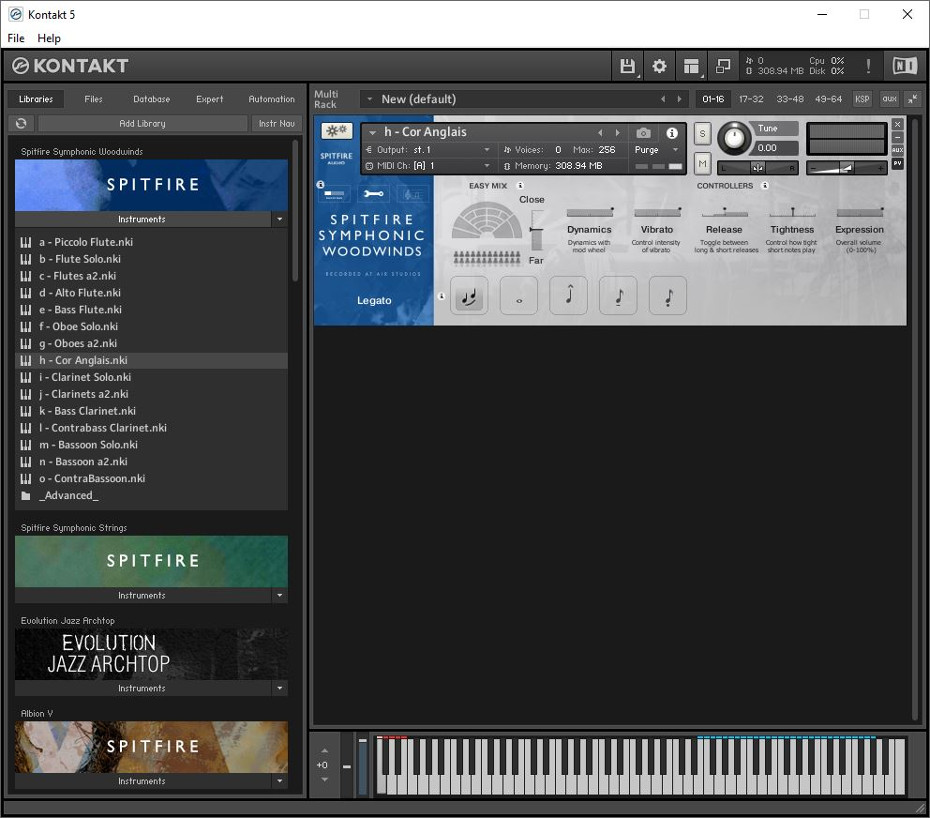Click the minimized view icon in the header
Viewport: 930px width, 818px height.
723,66
